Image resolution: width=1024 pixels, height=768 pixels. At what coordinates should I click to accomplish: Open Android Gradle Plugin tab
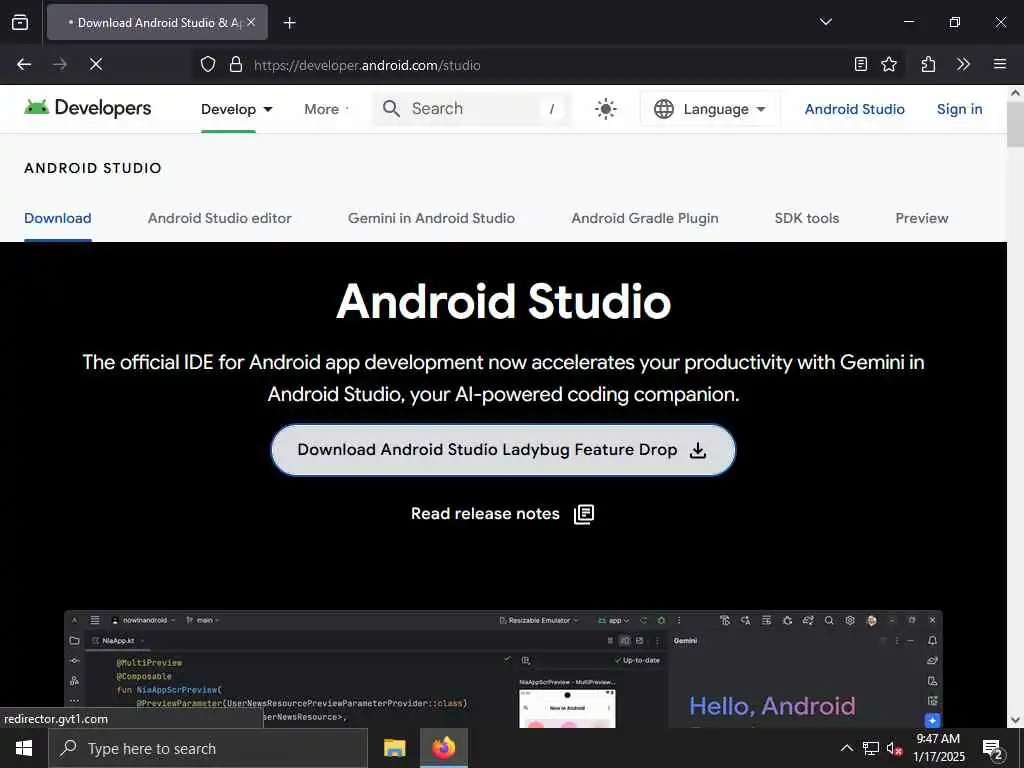(645, 218)
